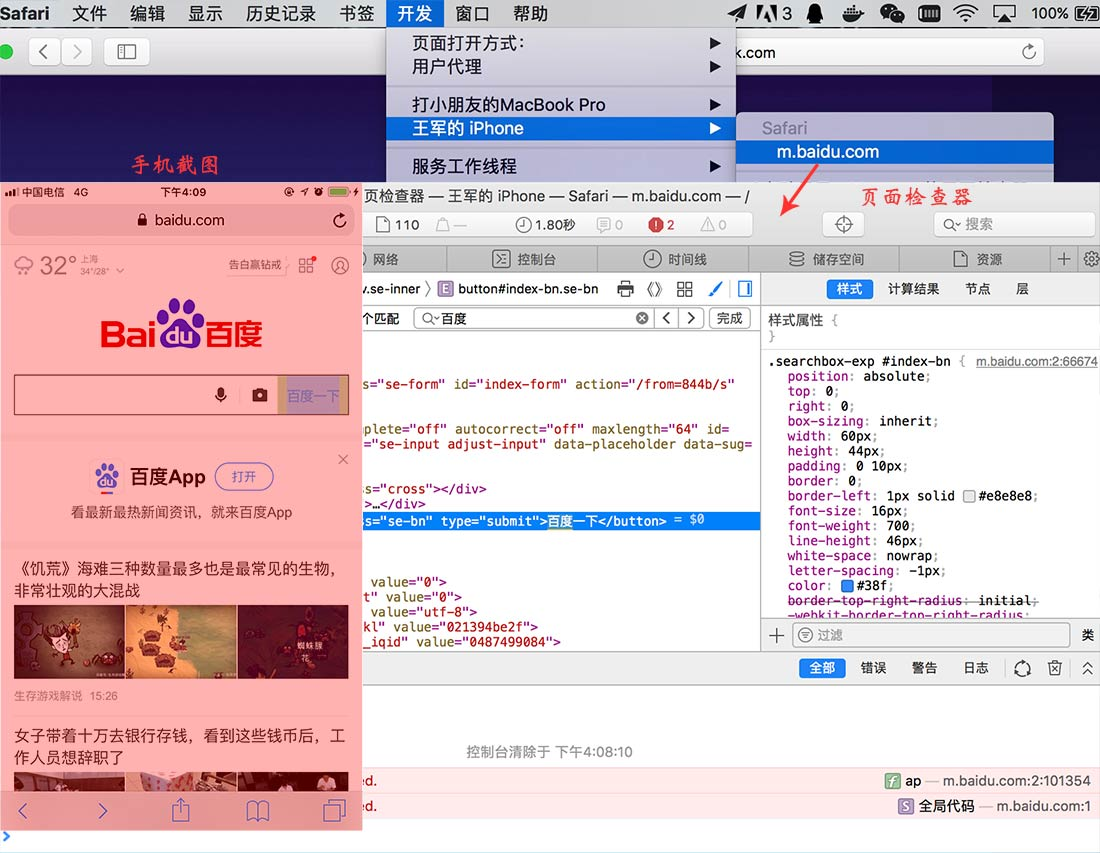Screen dimensions: 1100x853
Task: Select the 计算结果 sidebar tab
Action: click(913, 289)
